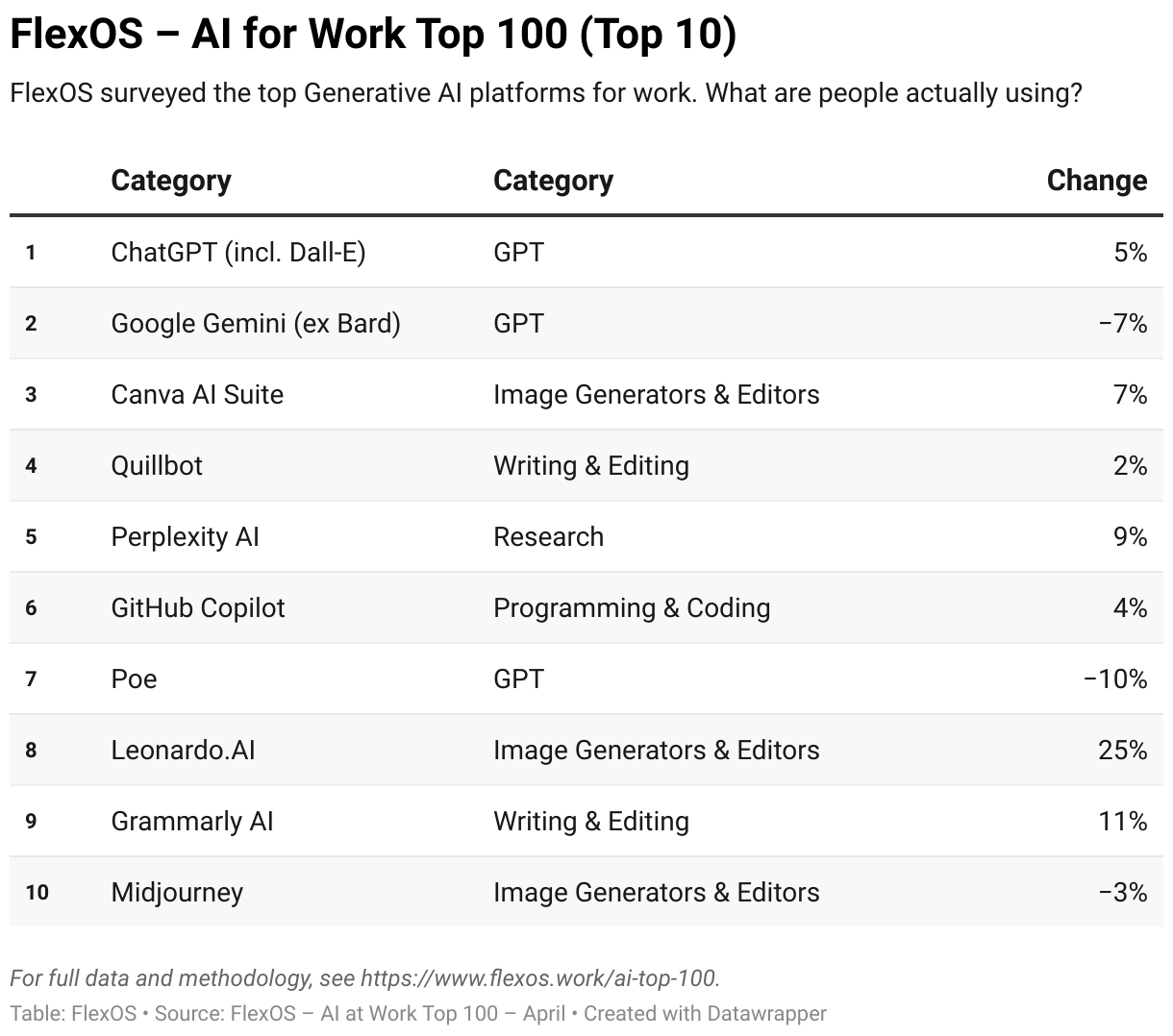Click the Programming & Coding category cell

pos(632,607)
